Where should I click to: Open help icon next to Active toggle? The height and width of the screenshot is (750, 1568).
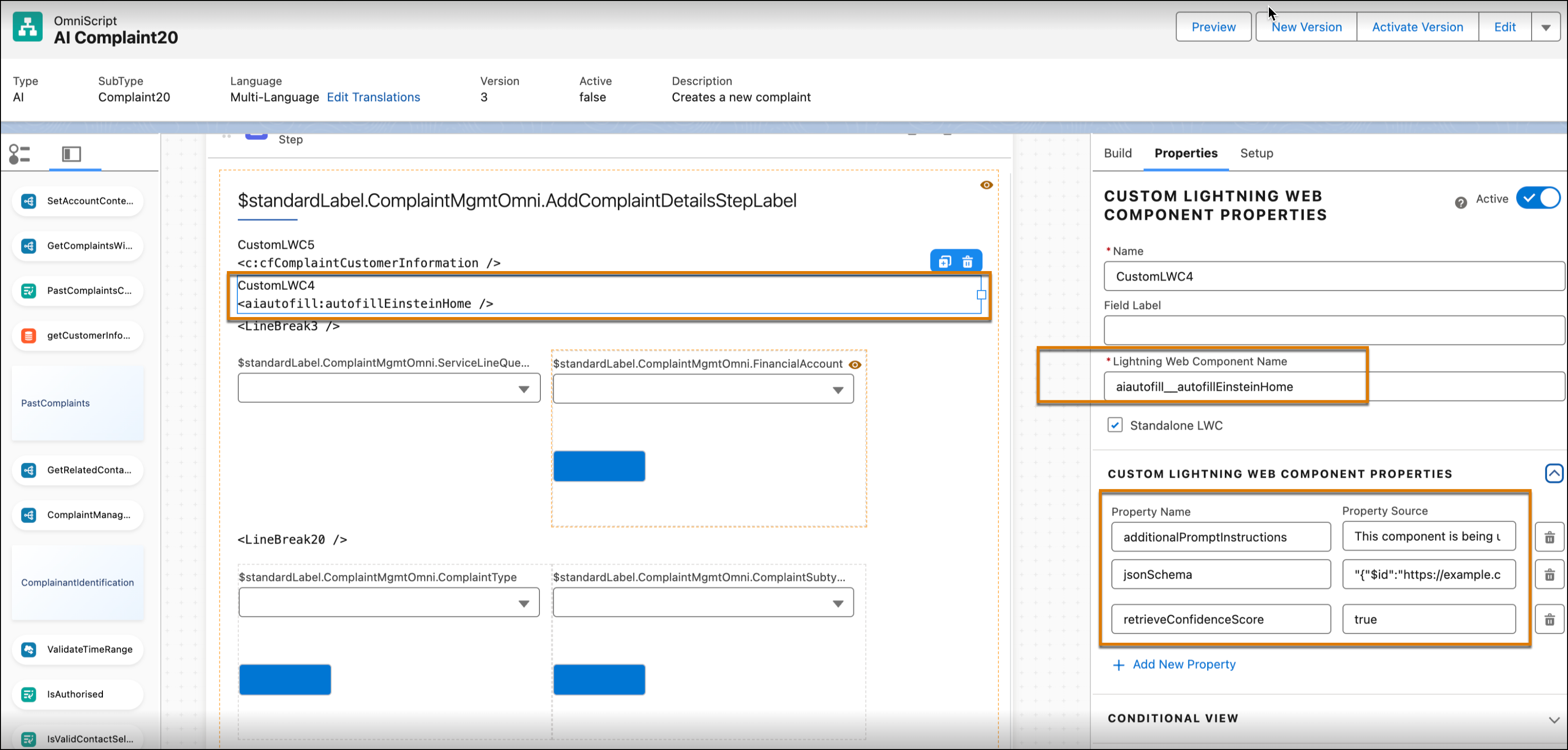pyautogui.click(x=1461, y=202)
